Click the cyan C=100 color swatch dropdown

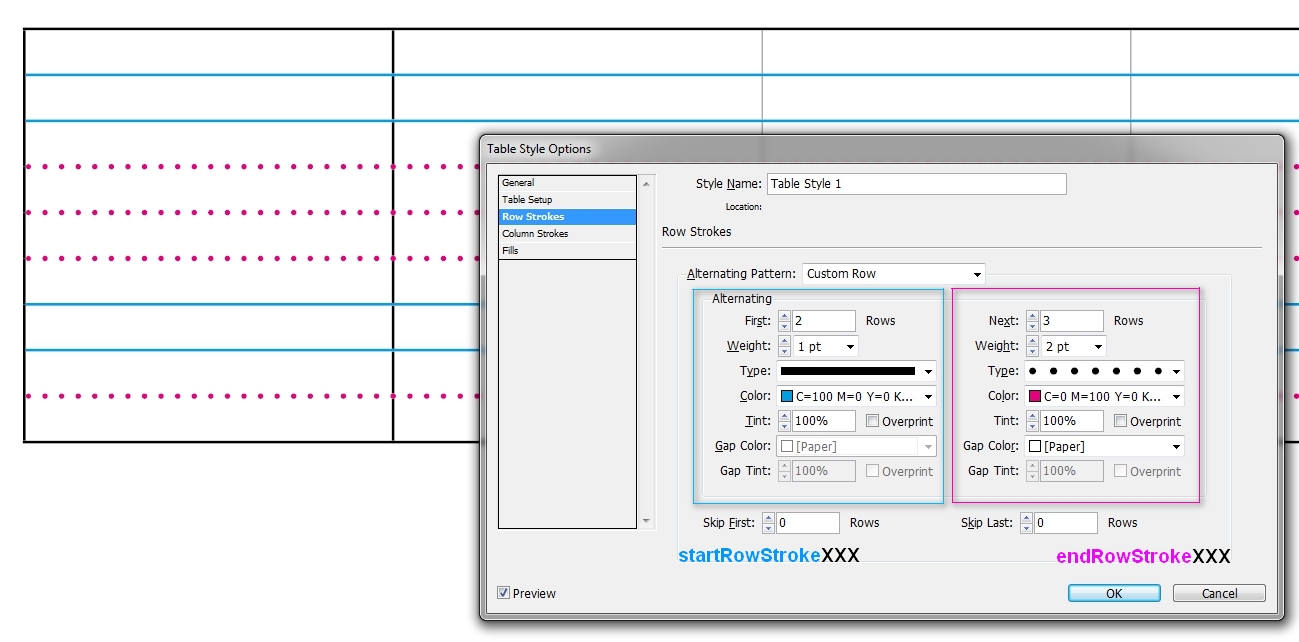coord(856,396)
